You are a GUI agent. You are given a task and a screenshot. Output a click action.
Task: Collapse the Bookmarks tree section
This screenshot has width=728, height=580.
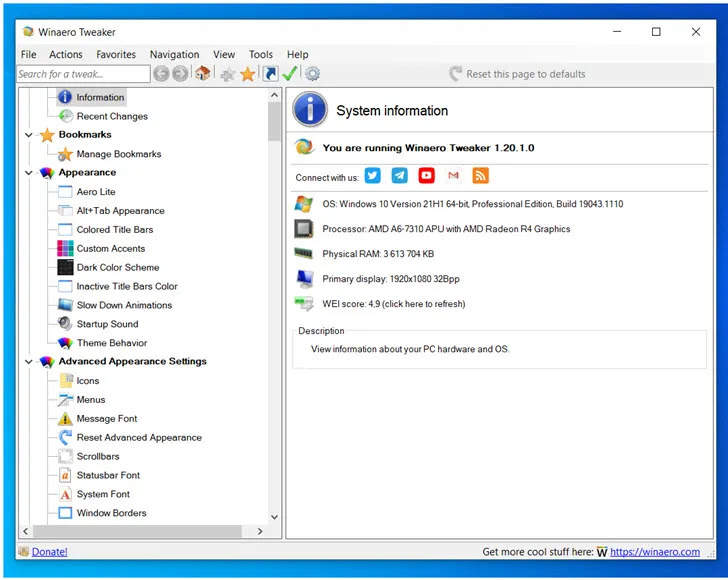[x=29, y=135]
